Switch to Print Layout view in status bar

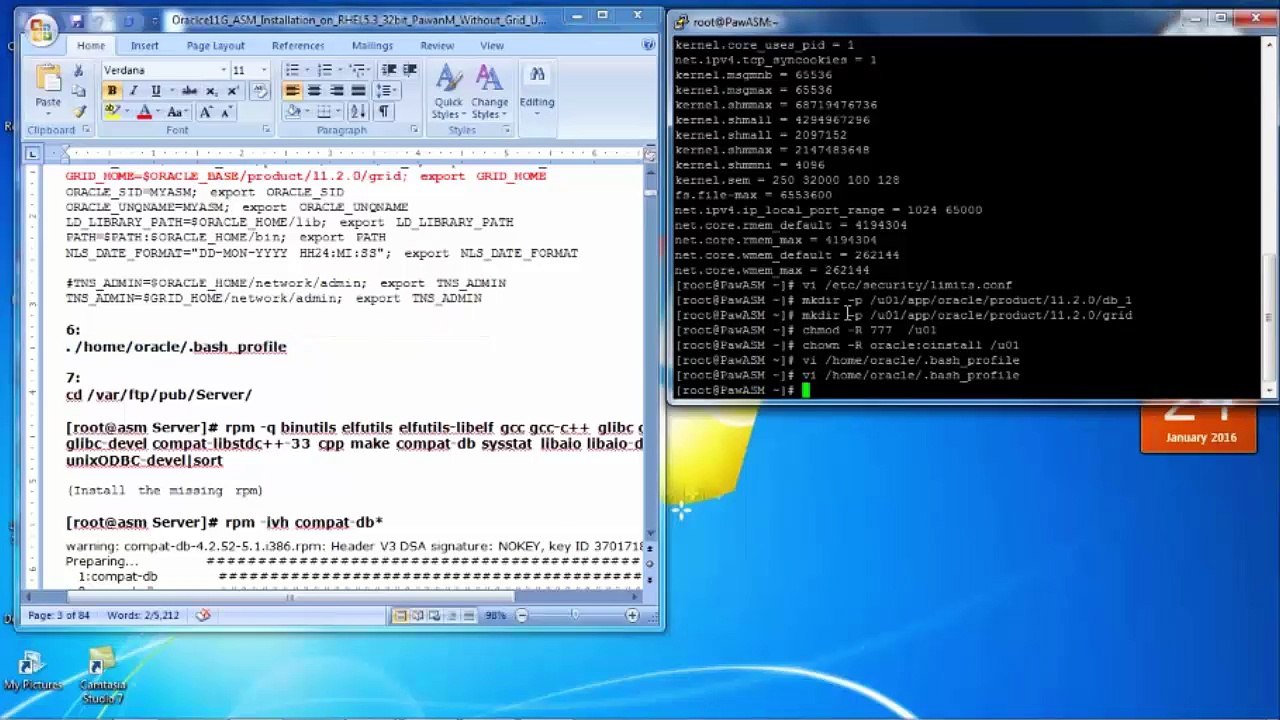400,615
